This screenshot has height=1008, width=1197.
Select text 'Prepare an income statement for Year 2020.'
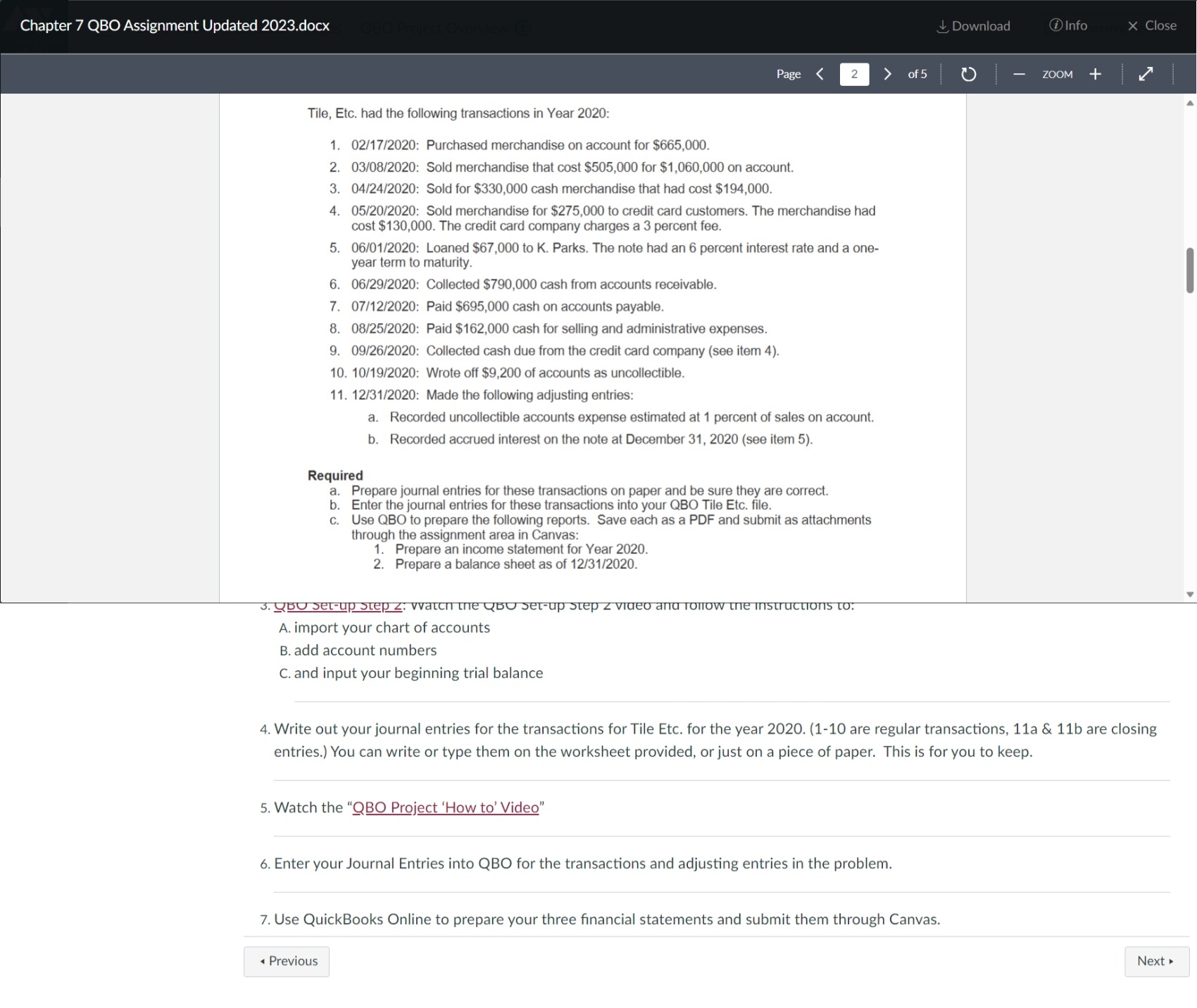click(x=521, y=549)
